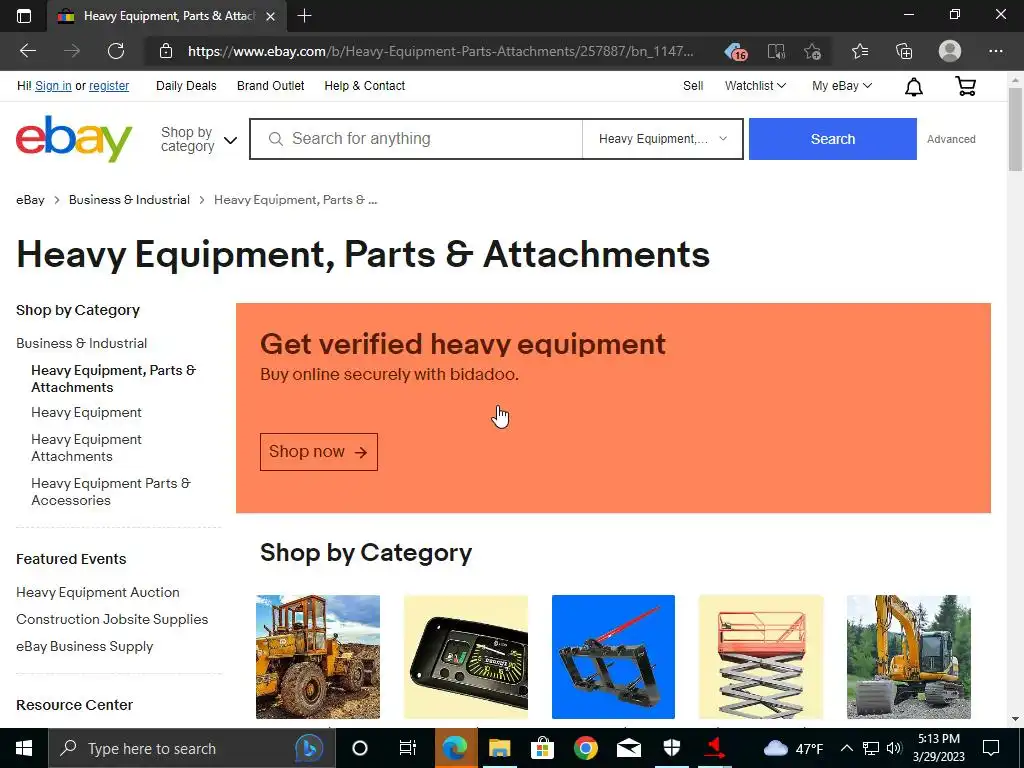The height and width of the screenshot is (768, 1024).
Task: Expand the Watchlist dropdown
Action: point(755,86)
